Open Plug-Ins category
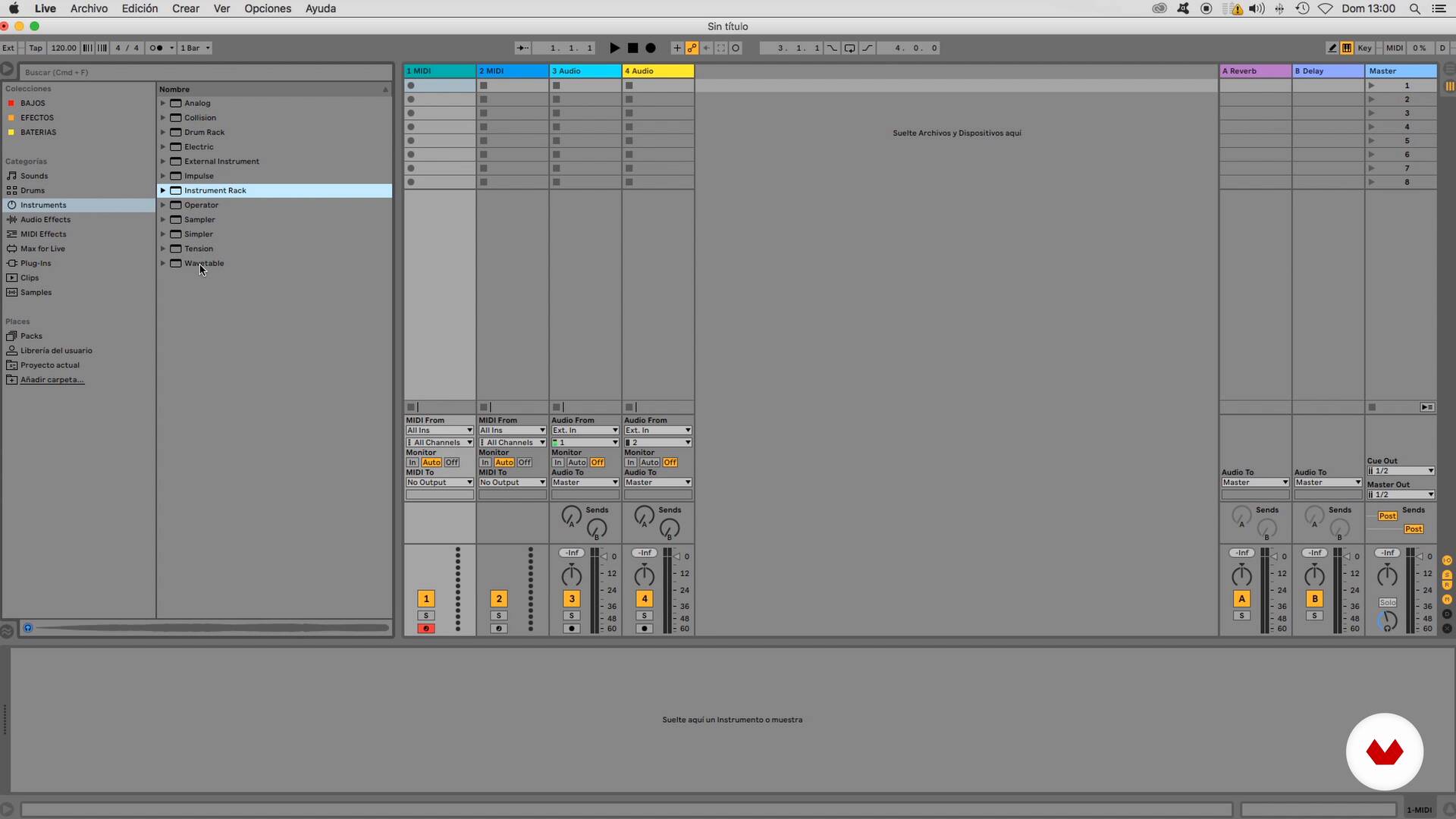This screenshot has height=819, width=1456. pos(36,263)
